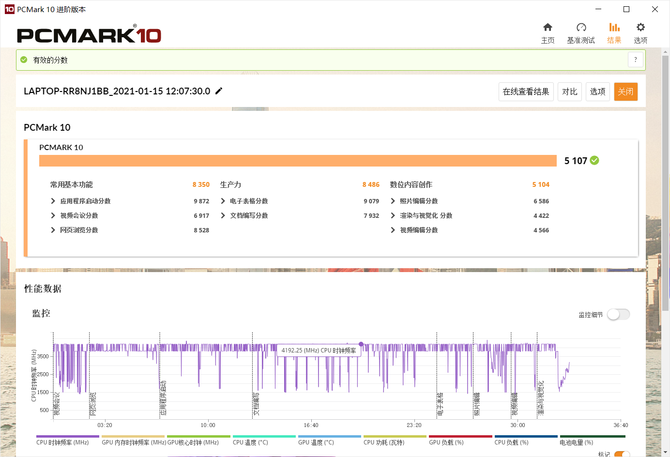The width and height of the screenshot is (670, 457).
Task: Toggle the monitoring details (监控细节) switch
Action: click(x=618, y=314)
